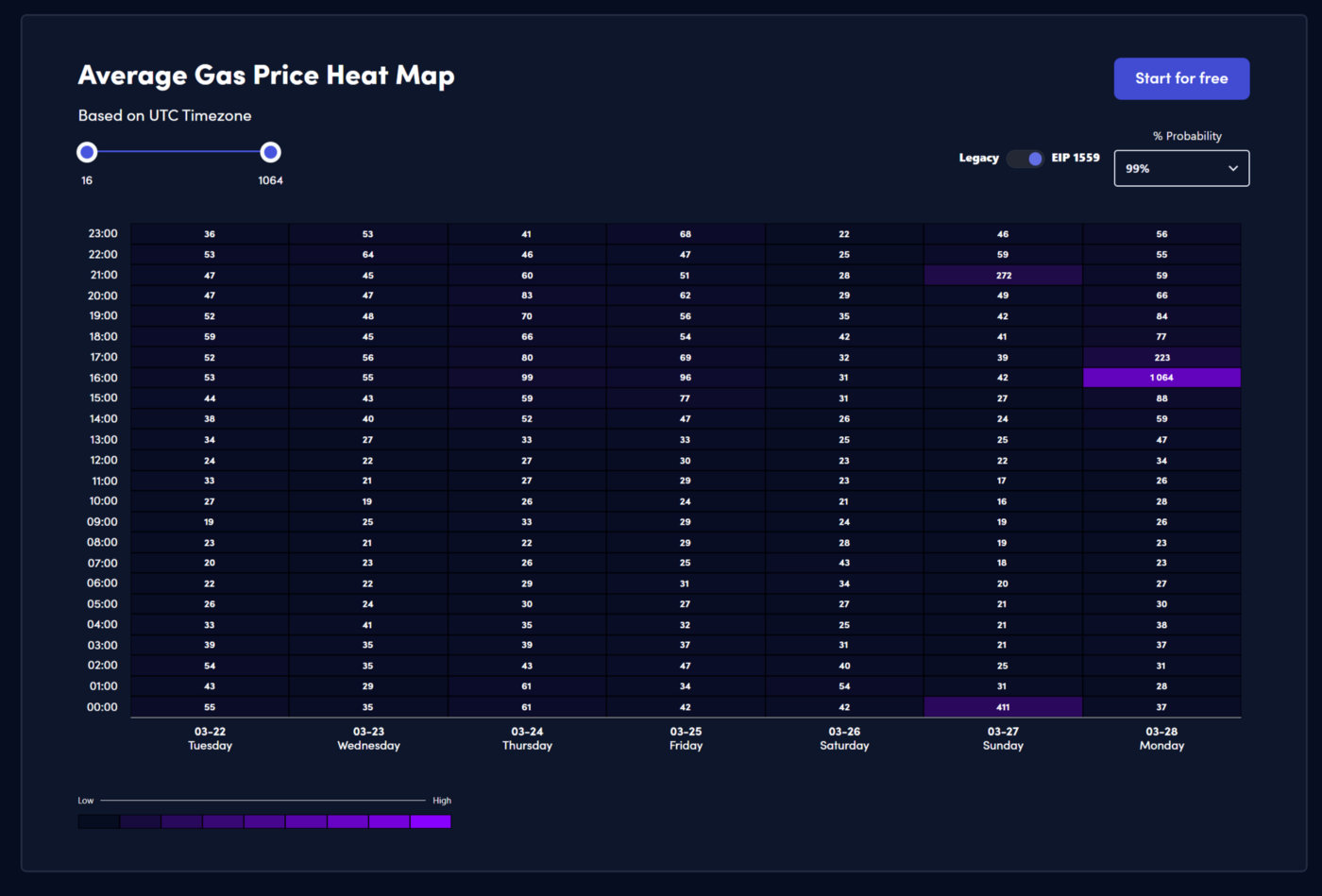Click the 61 cell on Thursday 00:00
Screen dimensions: 1322x896
point(527,707)
